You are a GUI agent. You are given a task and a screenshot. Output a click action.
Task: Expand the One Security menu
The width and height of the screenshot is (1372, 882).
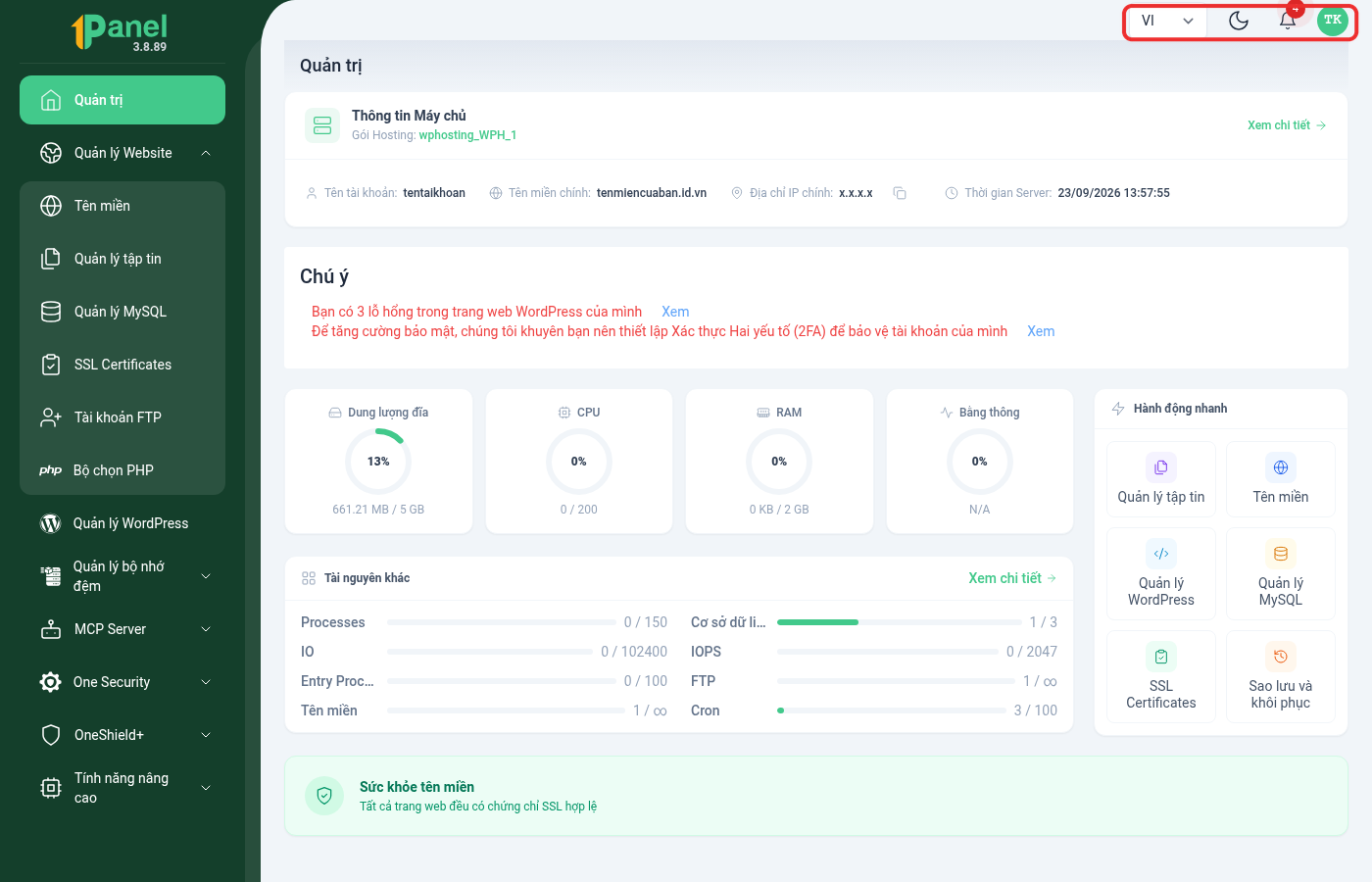[x=122, y=682]
